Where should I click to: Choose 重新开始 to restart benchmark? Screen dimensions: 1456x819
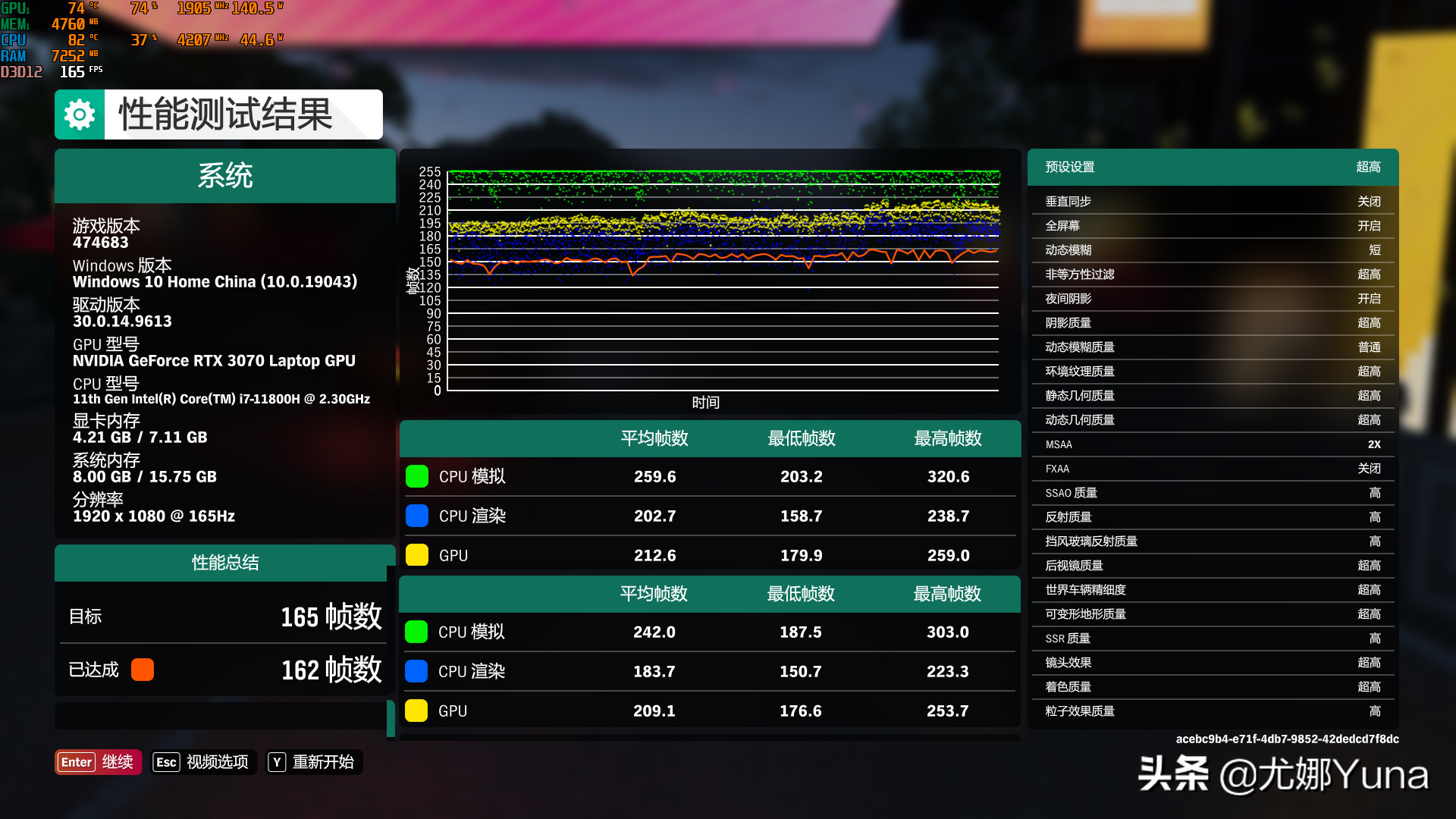(314, 762)
